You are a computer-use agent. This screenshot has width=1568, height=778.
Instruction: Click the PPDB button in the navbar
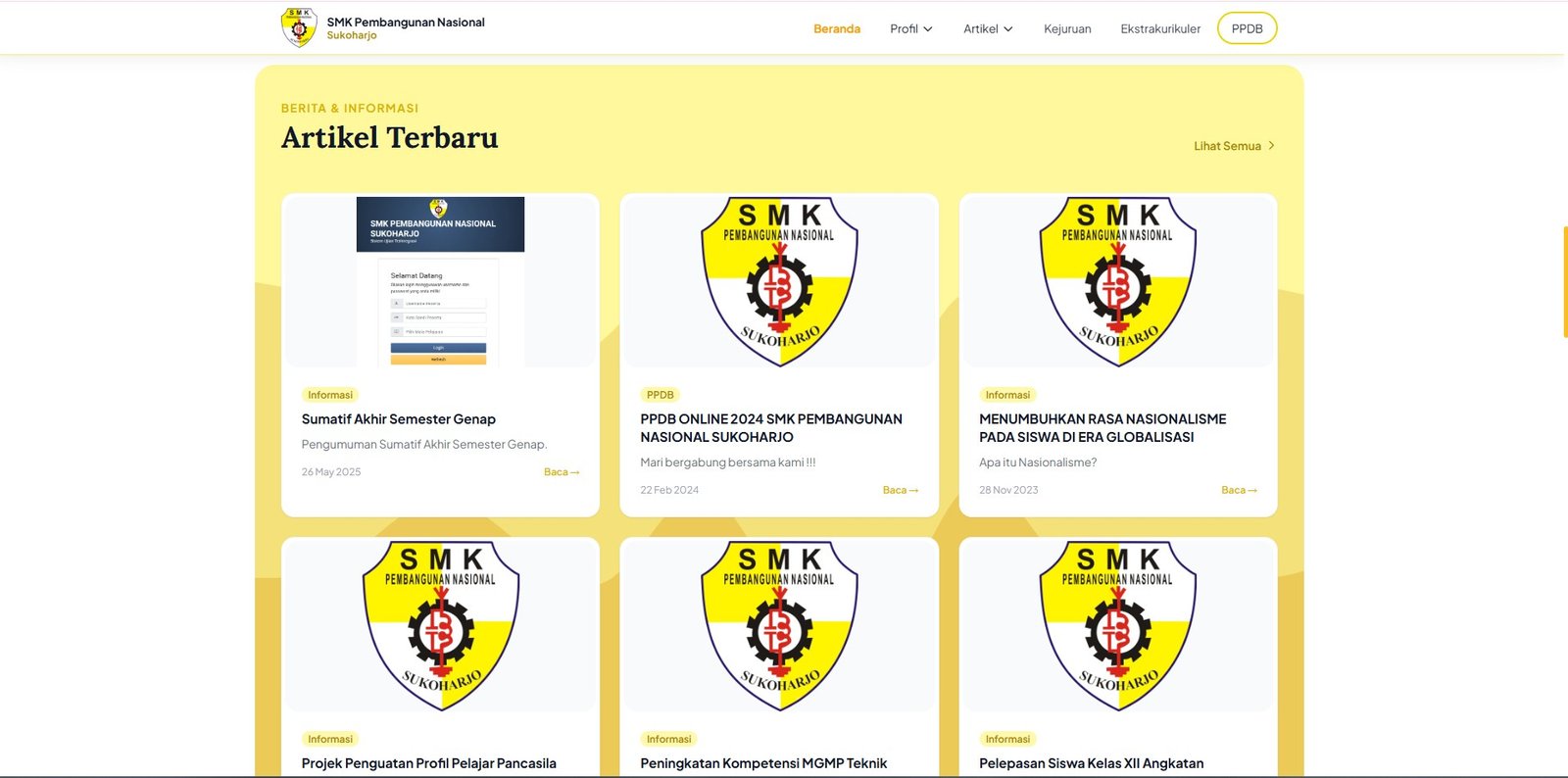click(x=1247, y=28)
